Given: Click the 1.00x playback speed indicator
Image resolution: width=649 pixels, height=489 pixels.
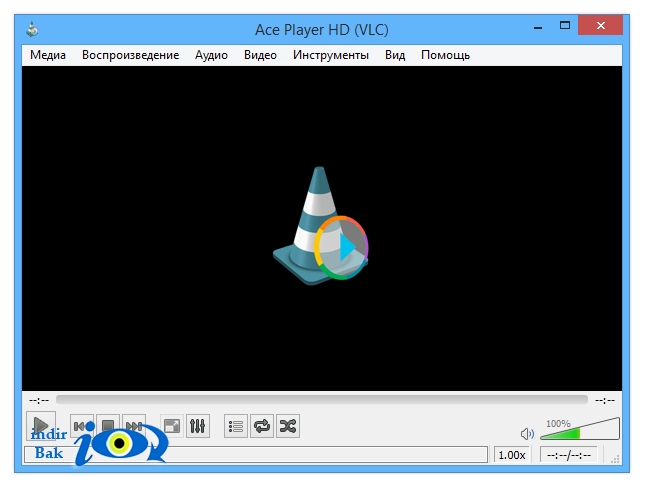Looking at the screenshot, I should tap(512, 455).
